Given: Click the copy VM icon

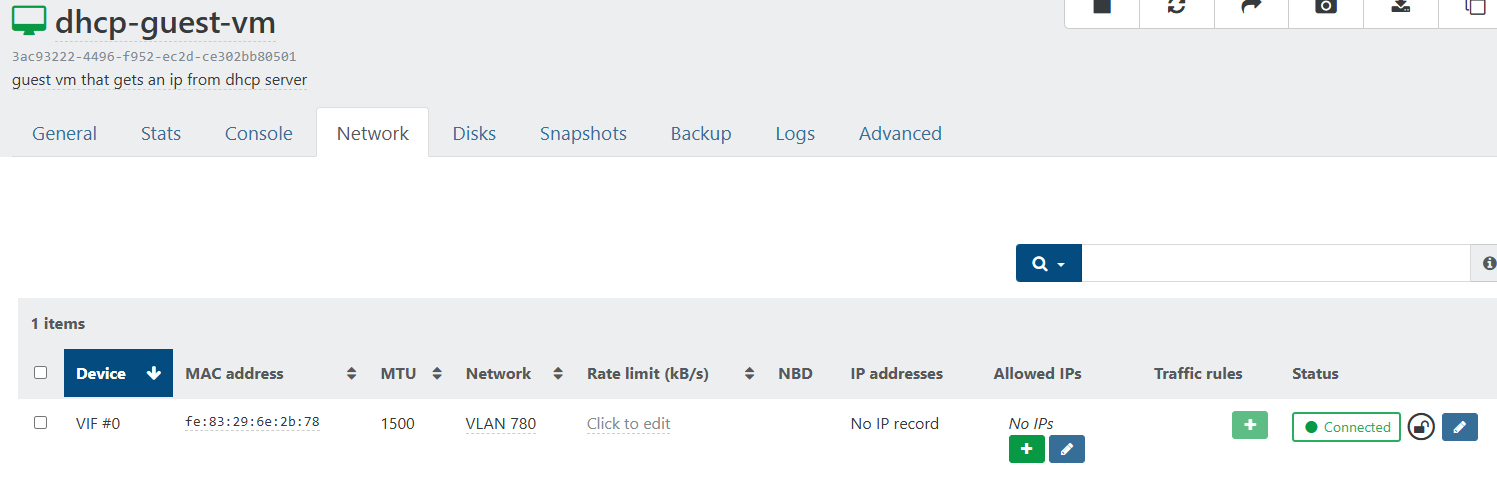Looking at the screenshot, I should tap(1476, 6).
